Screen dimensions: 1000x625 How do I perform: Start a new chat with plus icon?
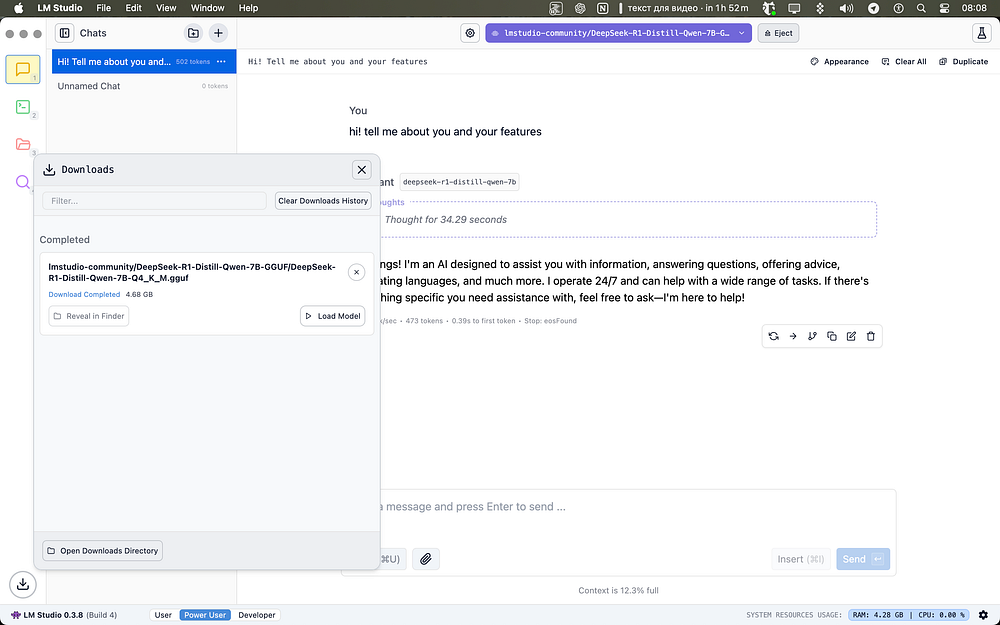[x=218, y=33]
